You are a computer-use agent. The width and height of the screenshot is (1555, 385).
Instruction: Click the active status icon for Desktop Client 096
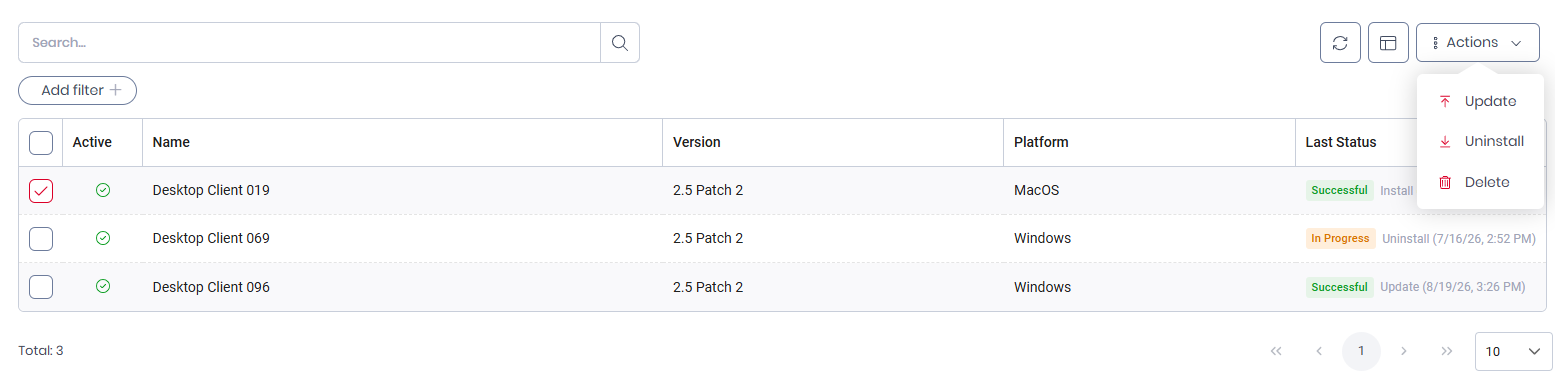point(103,287)
